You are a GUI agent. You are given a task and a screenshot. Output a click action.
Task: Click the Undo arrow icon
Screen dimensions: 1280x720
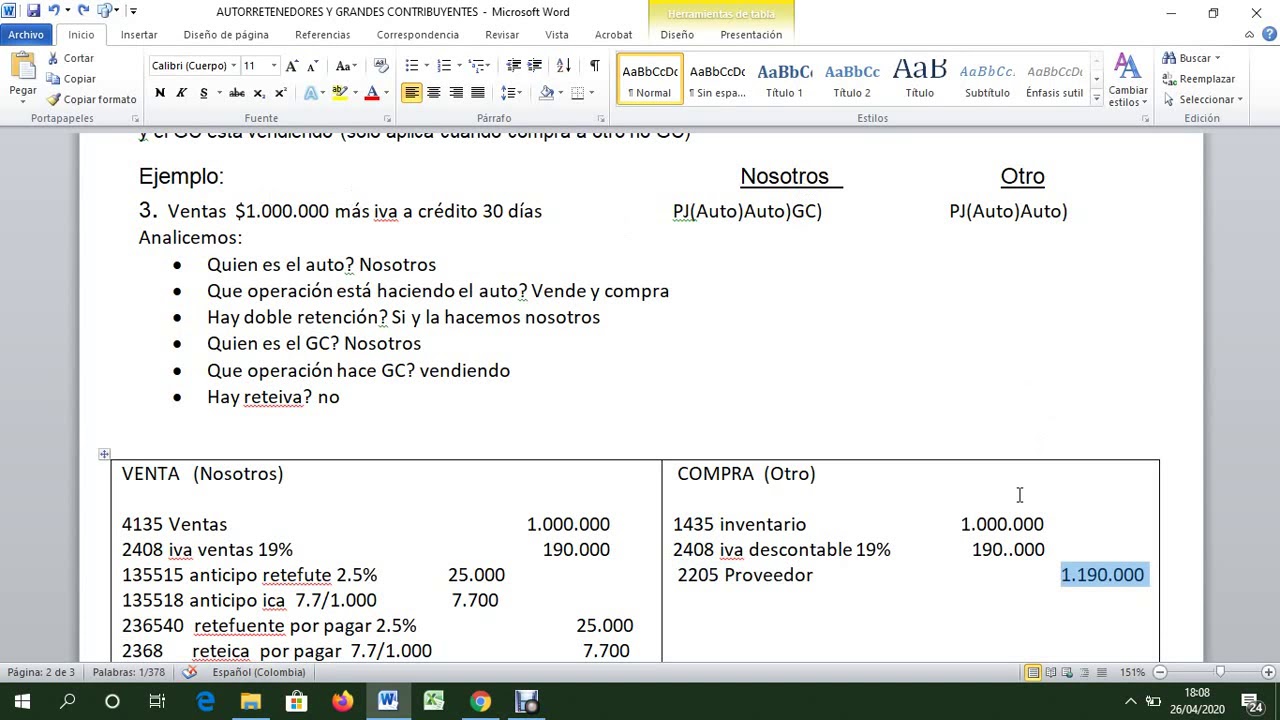click(54, 11)
